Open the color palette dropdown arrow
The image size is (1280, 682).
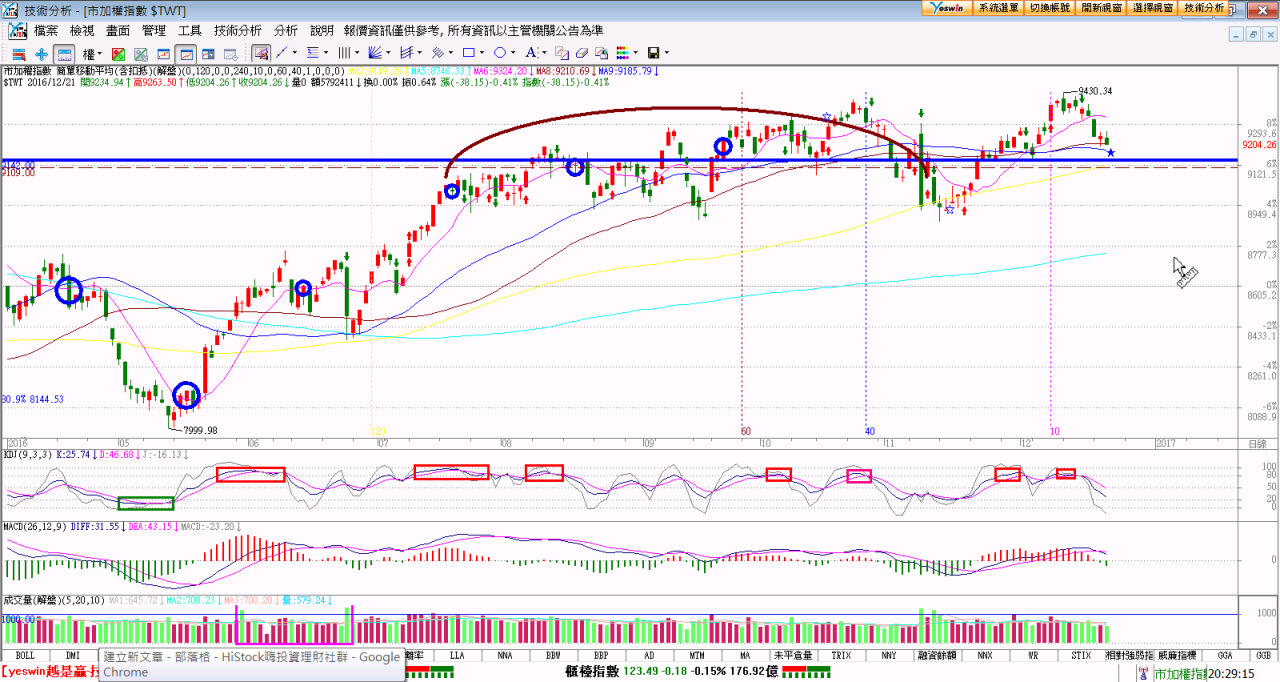click(635, 53)
